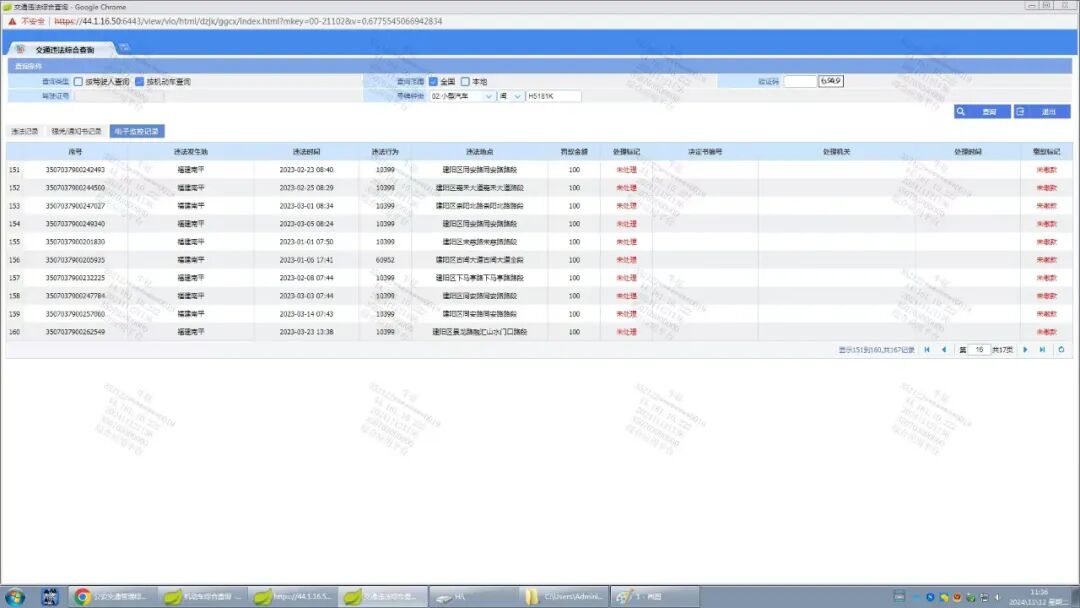Viewport: 1080px width, 608px height.
Task: Click the captcha image 6949
Action: click(x=831, y=81)
